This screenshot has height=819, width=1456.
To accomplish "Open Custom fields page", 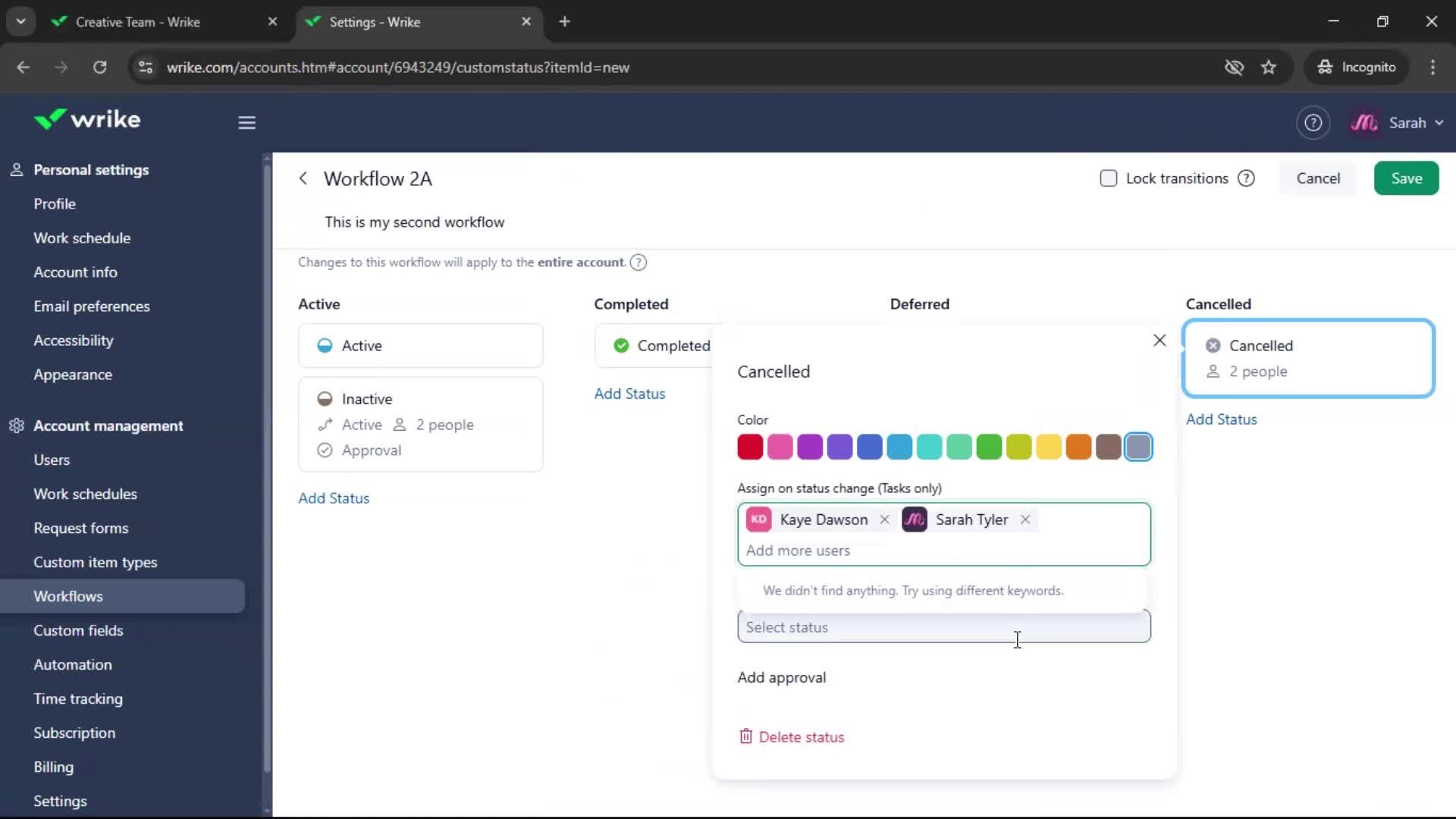I will 78,631.
